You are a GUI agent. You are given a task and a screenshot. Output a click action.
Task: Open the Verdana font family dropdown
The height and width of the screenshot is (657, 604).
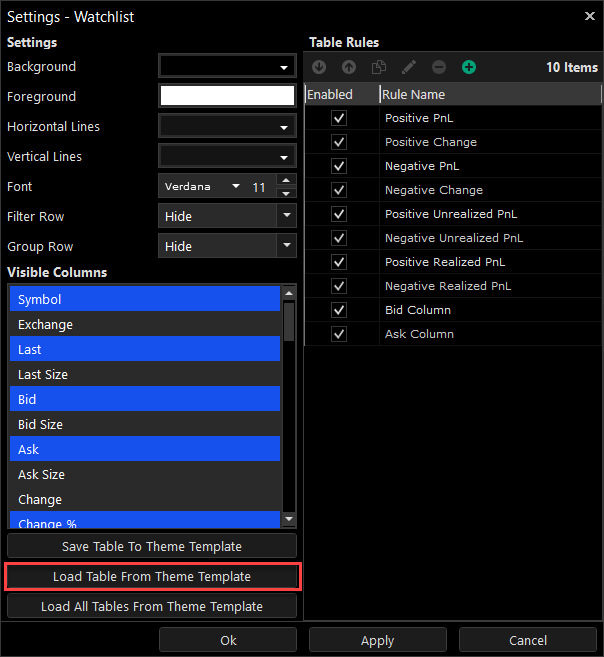[x=236, y=187]
